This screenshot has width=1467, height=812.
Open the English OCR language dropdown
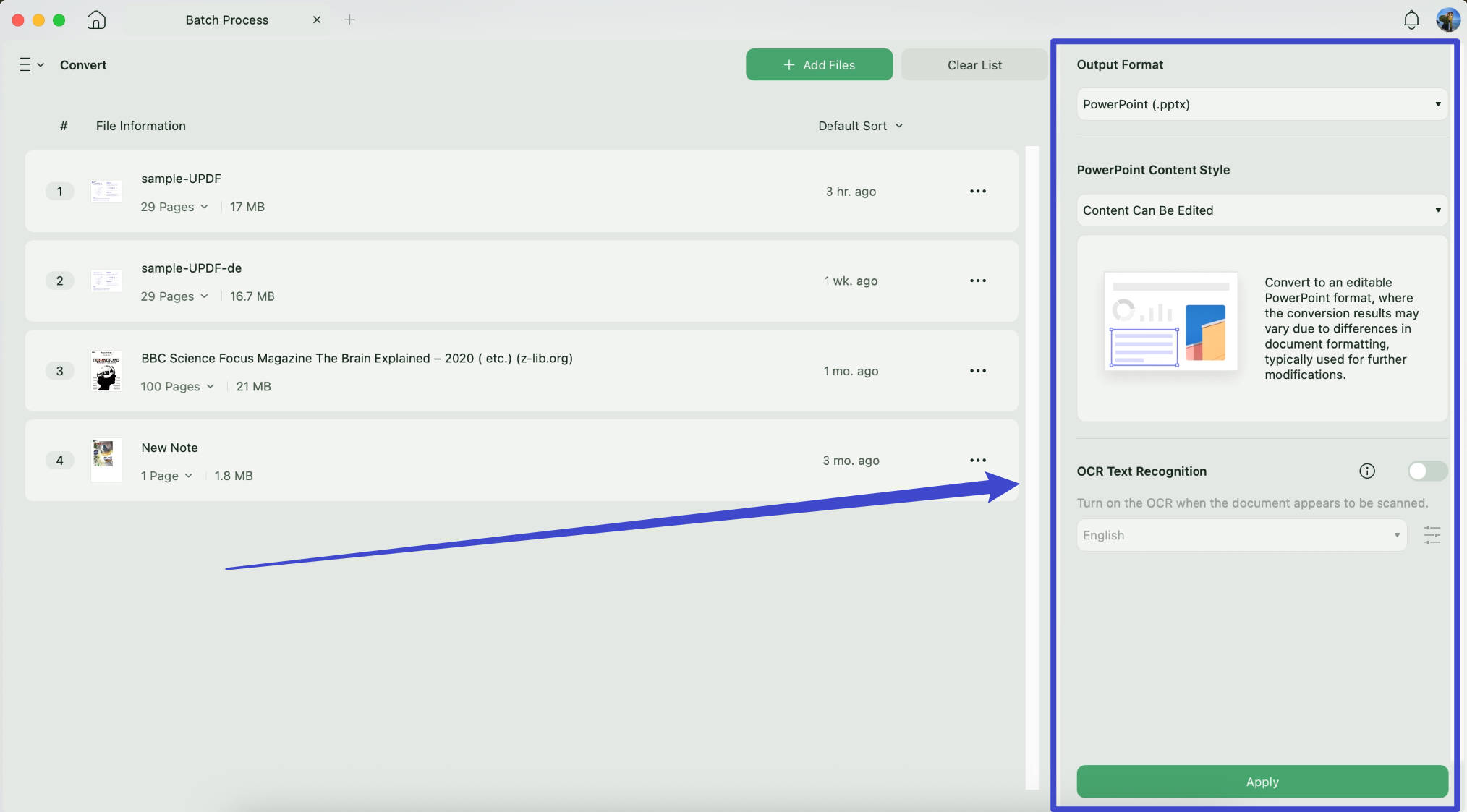point(1241,535)
